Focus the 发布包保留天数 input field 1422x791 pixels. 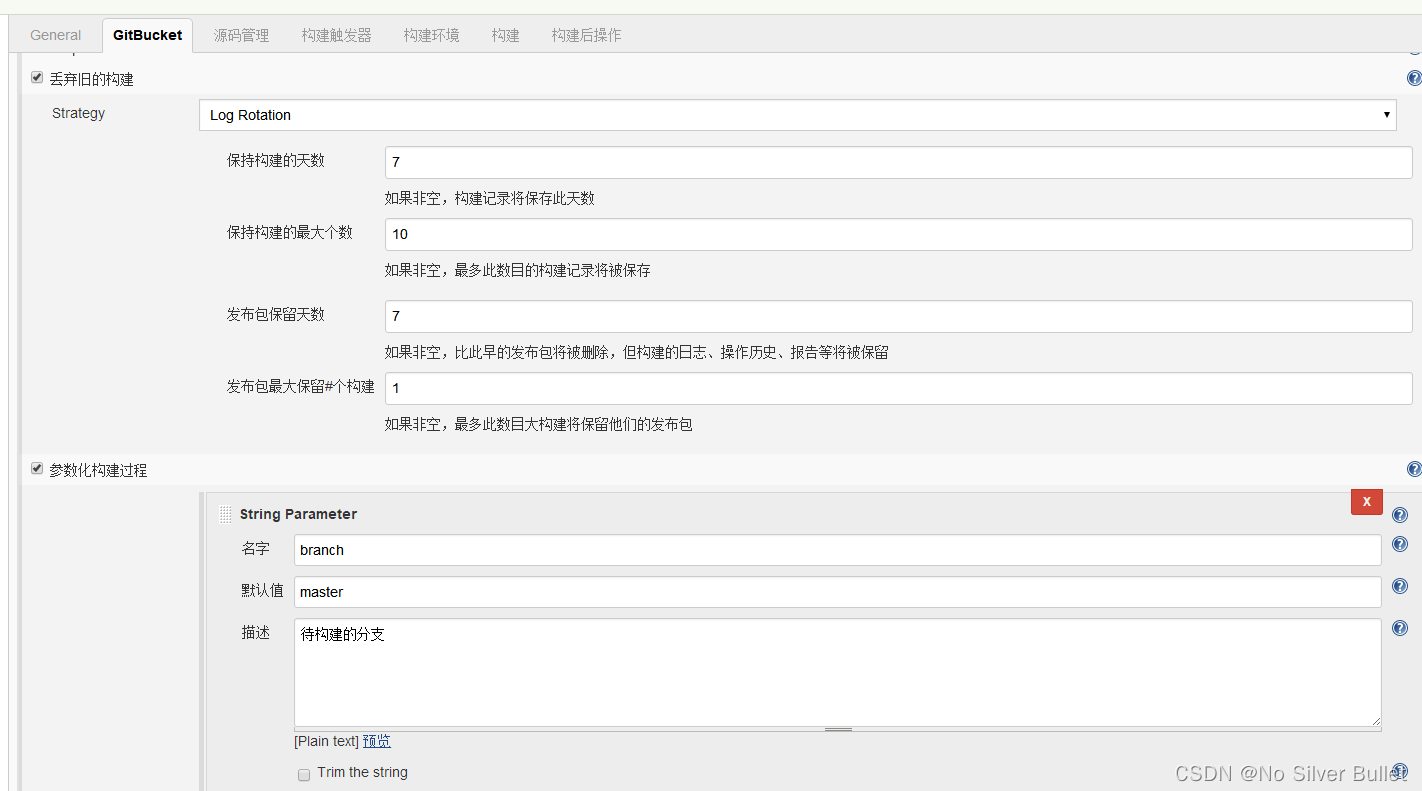898,316
